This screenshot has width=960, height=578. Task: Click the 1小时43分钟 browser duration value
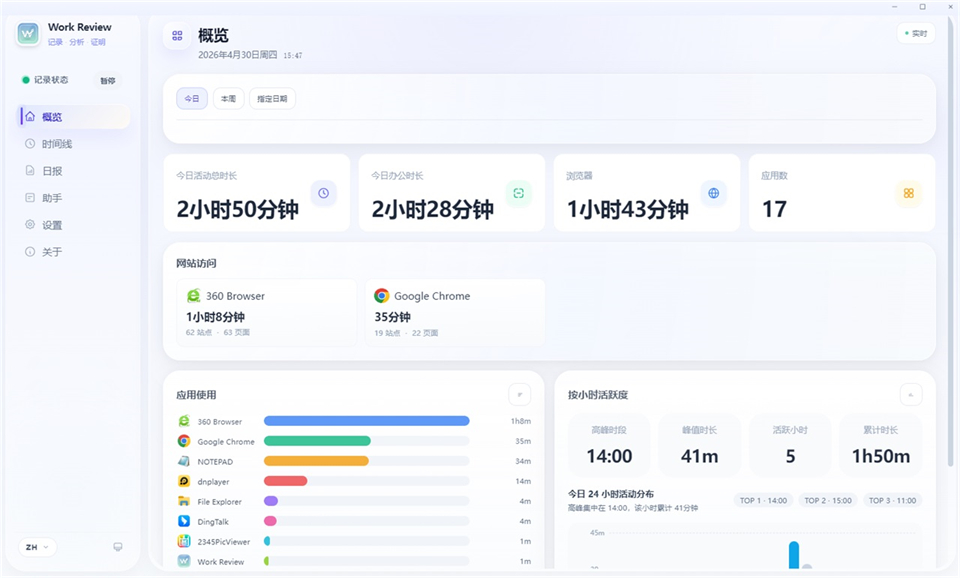click(x=628, y=209)
